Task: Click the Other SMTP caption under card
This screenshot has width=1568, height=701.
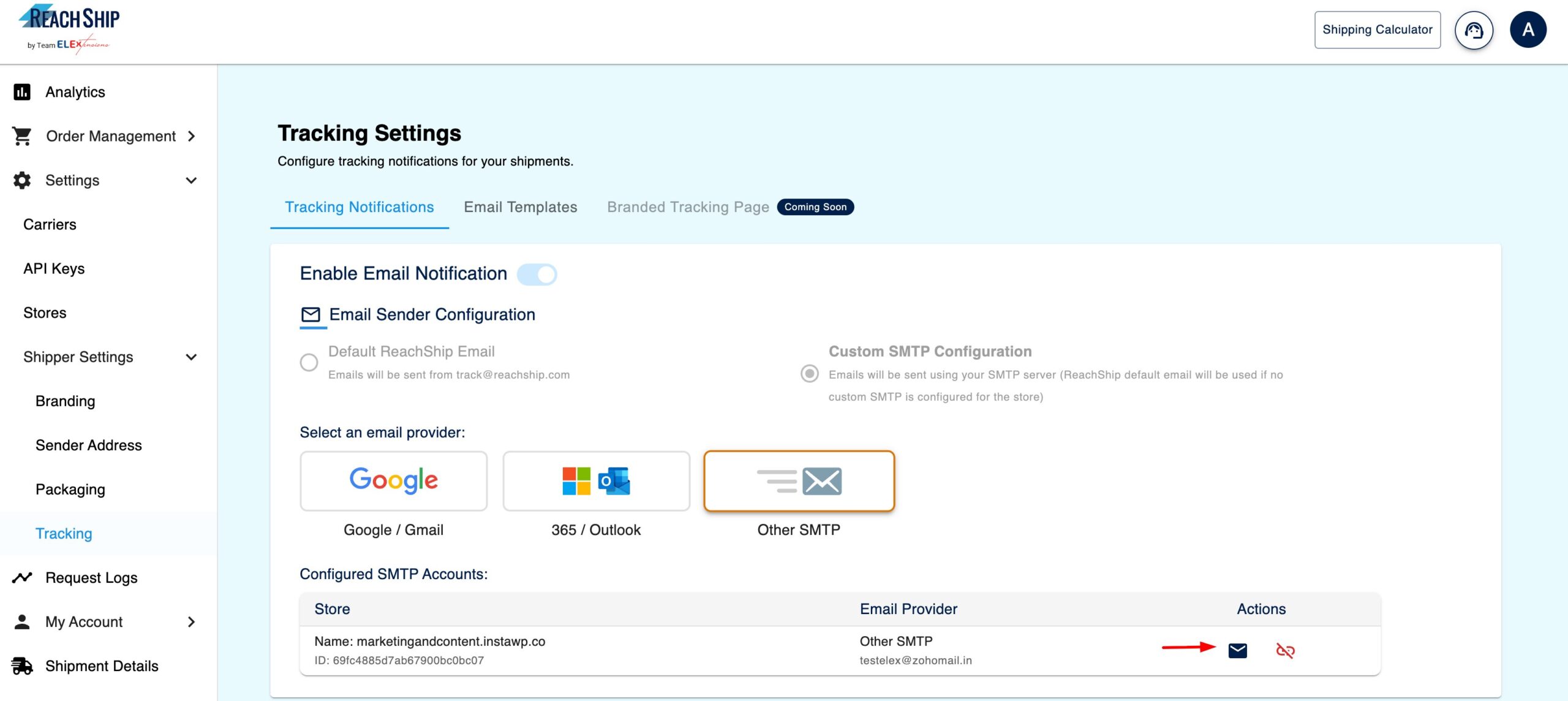Action: point(799,529)
